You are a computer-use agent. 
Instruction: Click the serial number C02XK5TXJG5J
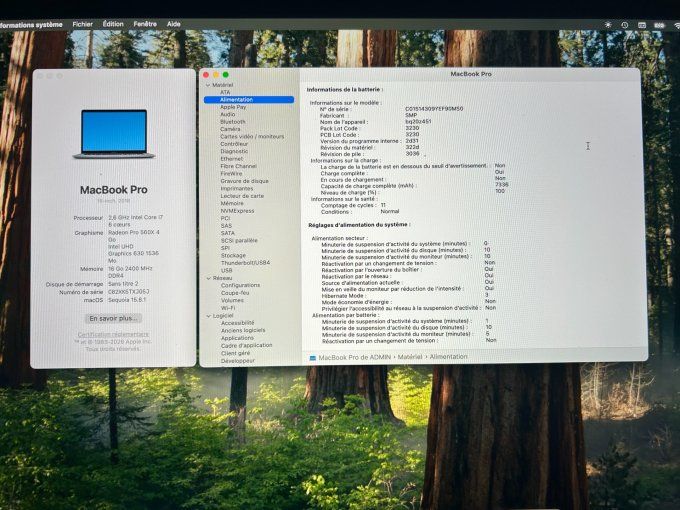pos(128,292)
